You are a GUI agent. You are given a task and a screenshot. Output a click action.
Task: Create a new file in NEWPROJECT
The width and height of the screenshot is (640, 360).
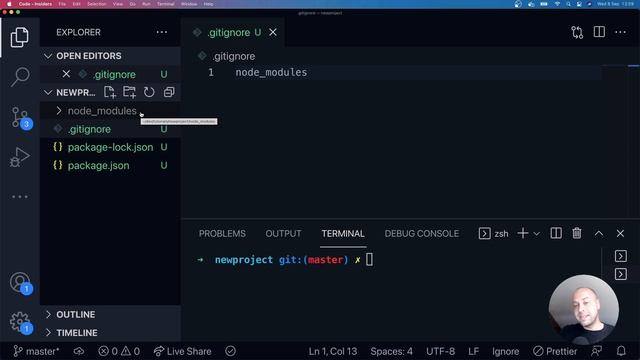[109, 92]
